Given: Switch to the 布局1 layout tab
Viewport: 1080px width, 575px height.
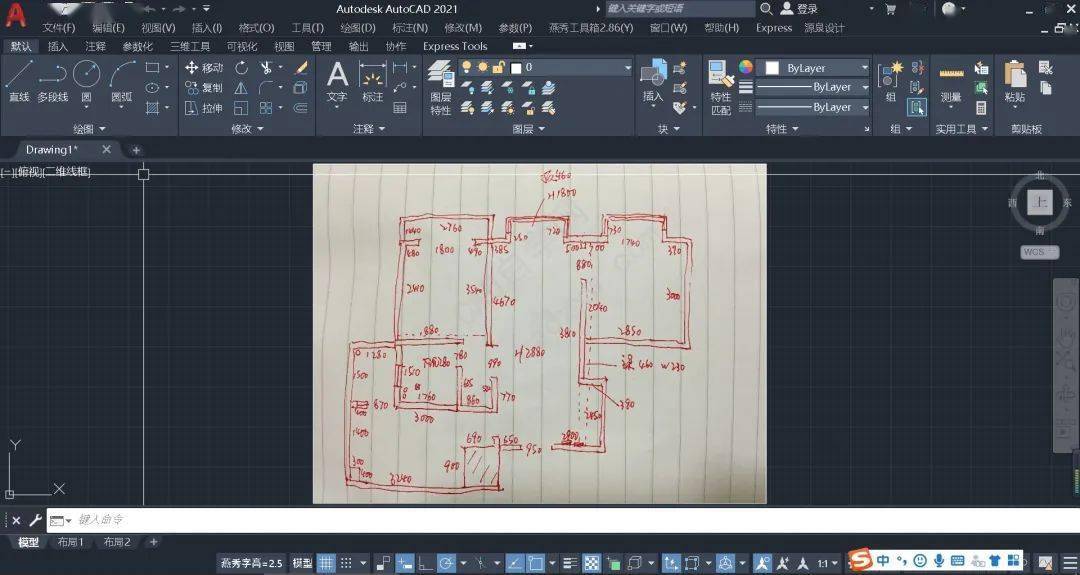Looking at the screenshot, I should [70, 542].
